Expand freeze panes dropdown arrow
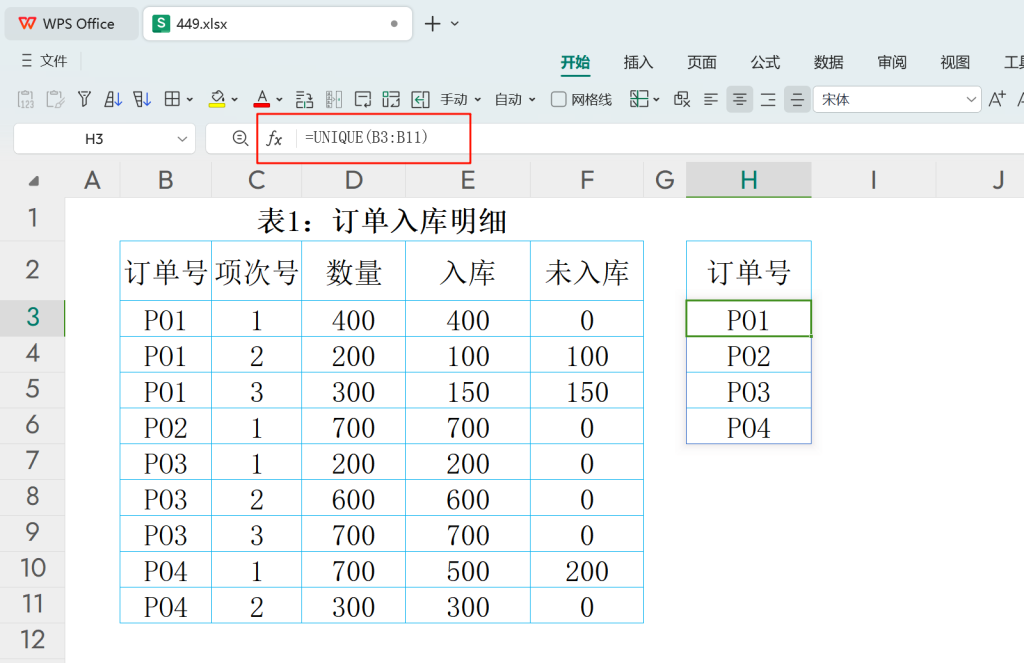The image size is (1024, 663). [x=656, y=100]
